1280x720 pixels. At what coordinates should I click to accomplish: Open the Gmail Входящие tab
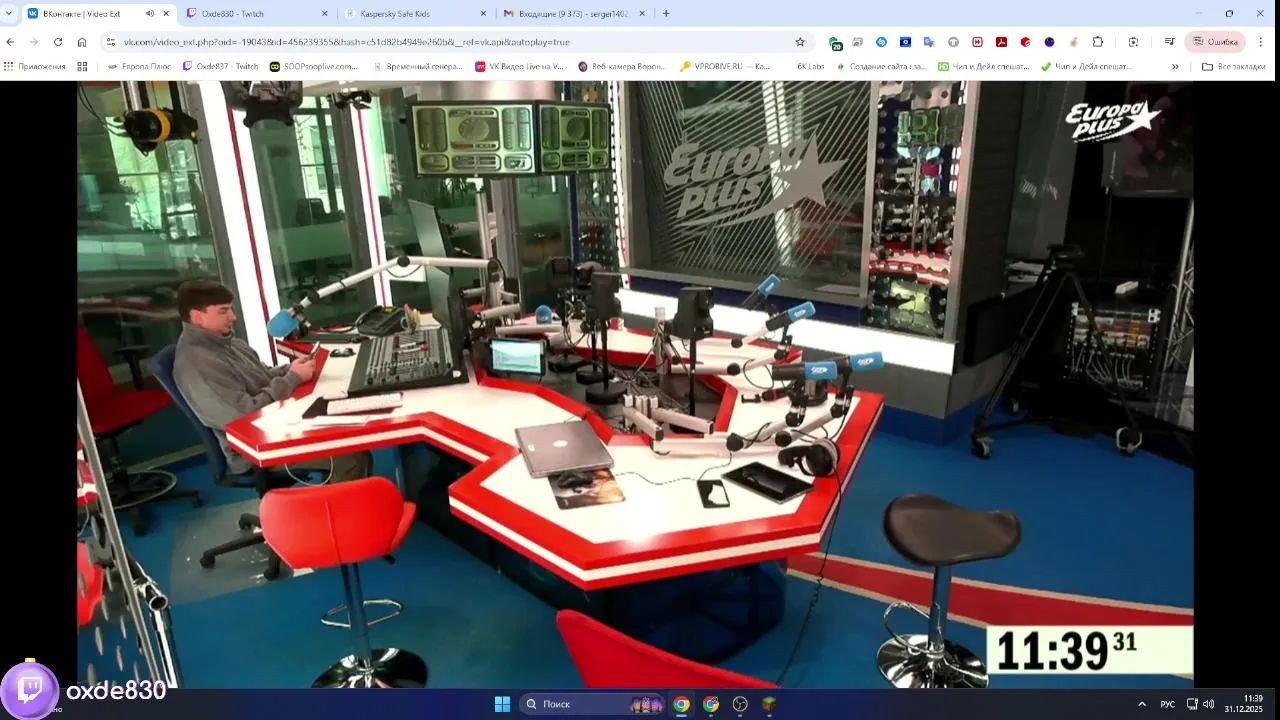573,14
